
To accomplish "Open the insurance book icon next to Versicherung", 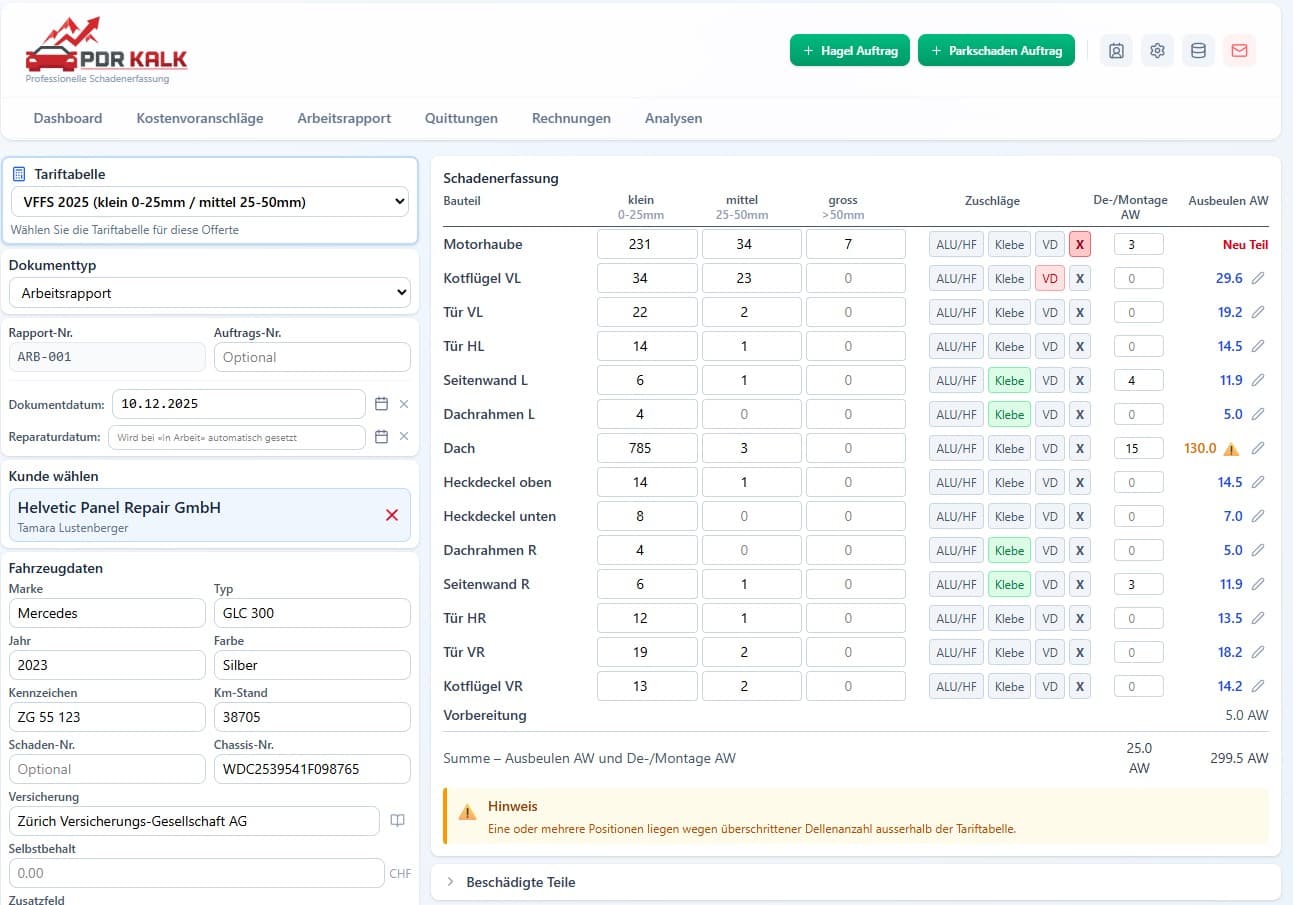I will tap(397, 821).
